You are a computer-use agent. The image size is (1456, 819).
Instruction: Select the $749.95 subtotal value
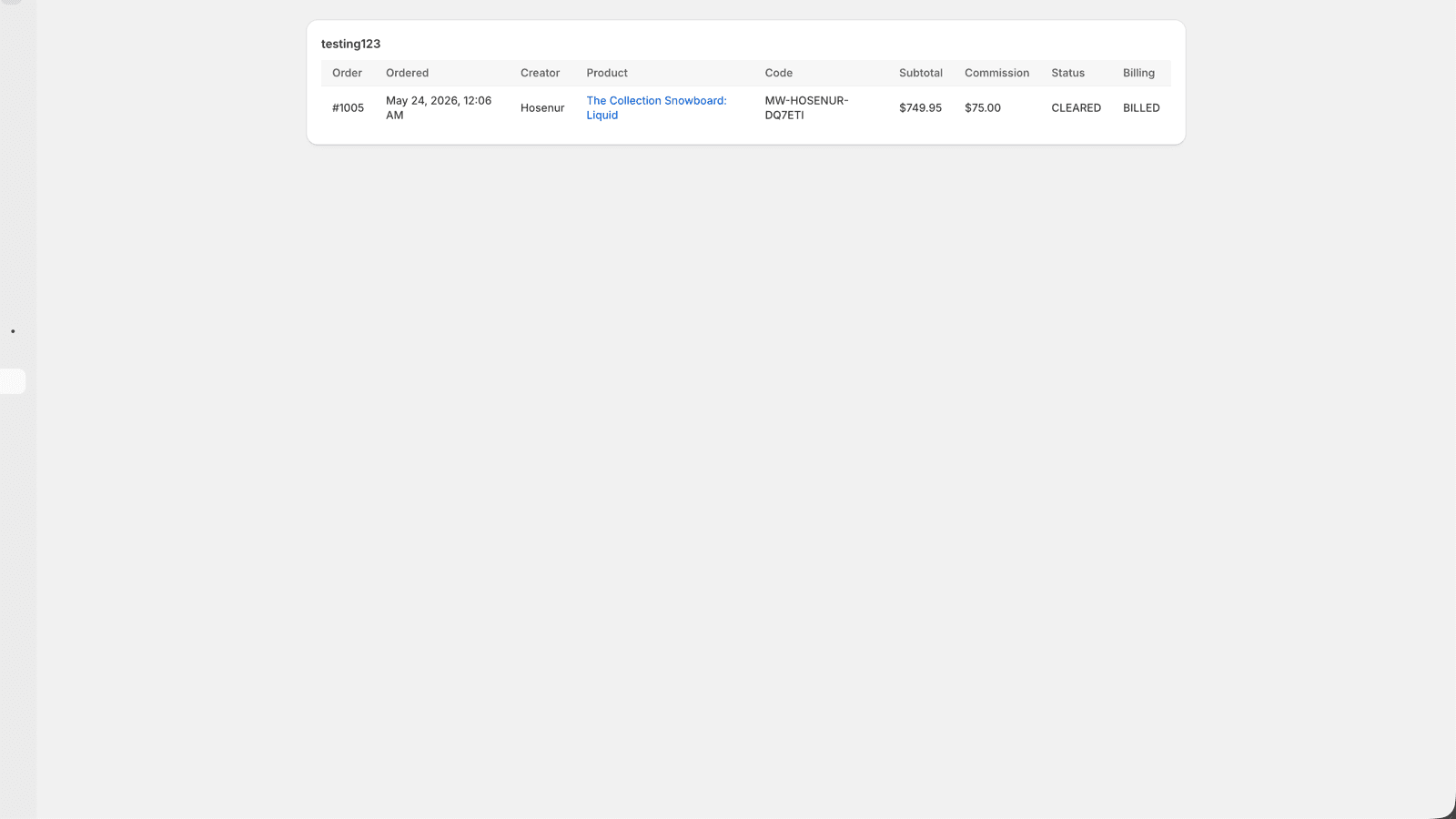(x=920, y=107)
